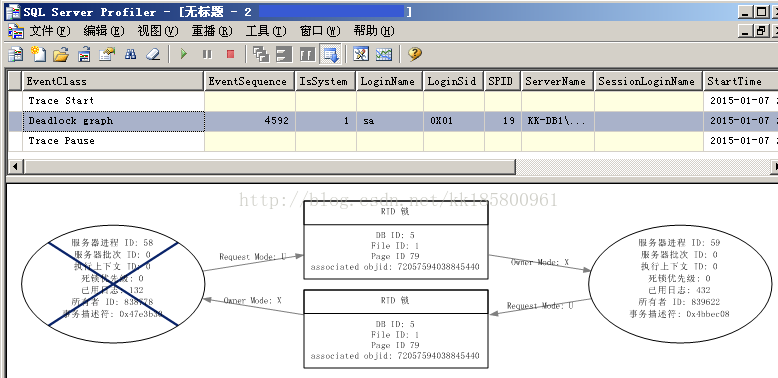
Task: Click the Request Mode: U label near process 58
Action: click(x=253, y=257)
